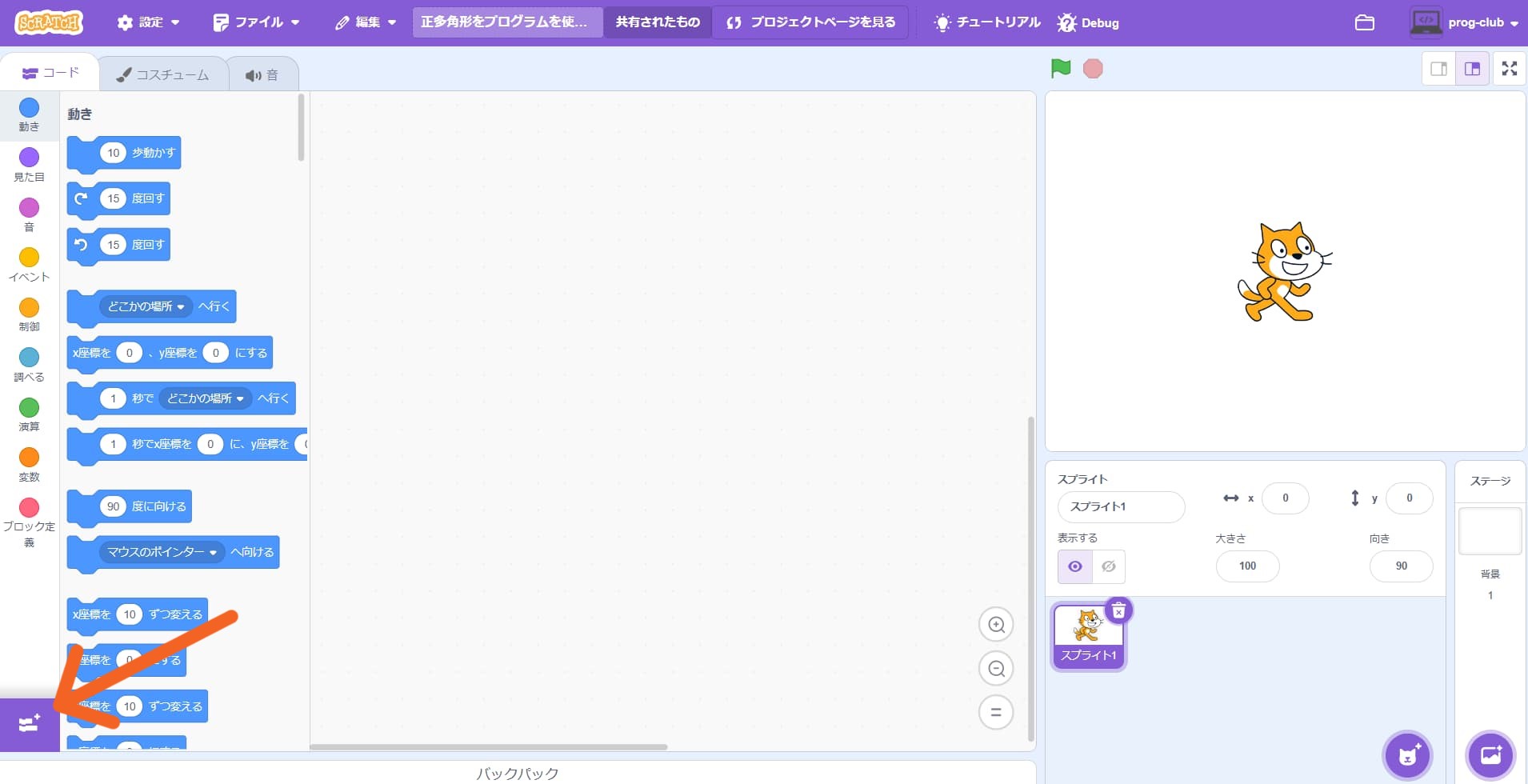Select the 変数 variables category
1528x784 pixels.
coord(29,465)
